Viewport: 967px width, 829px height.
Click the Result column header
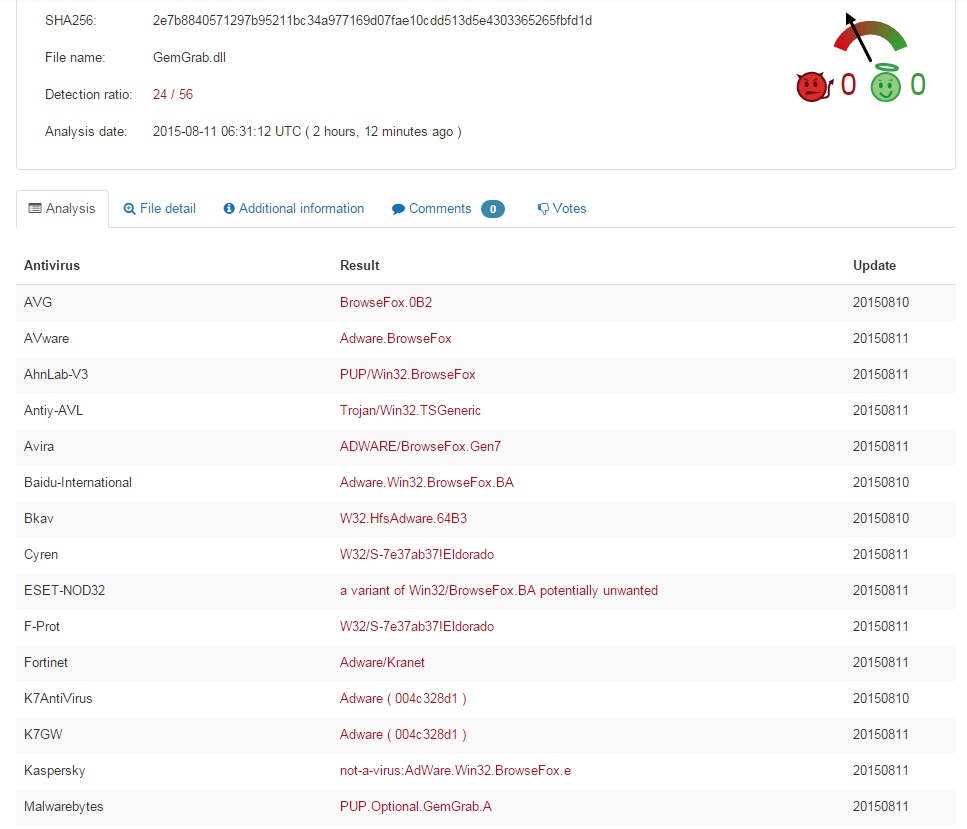[360, 265]
